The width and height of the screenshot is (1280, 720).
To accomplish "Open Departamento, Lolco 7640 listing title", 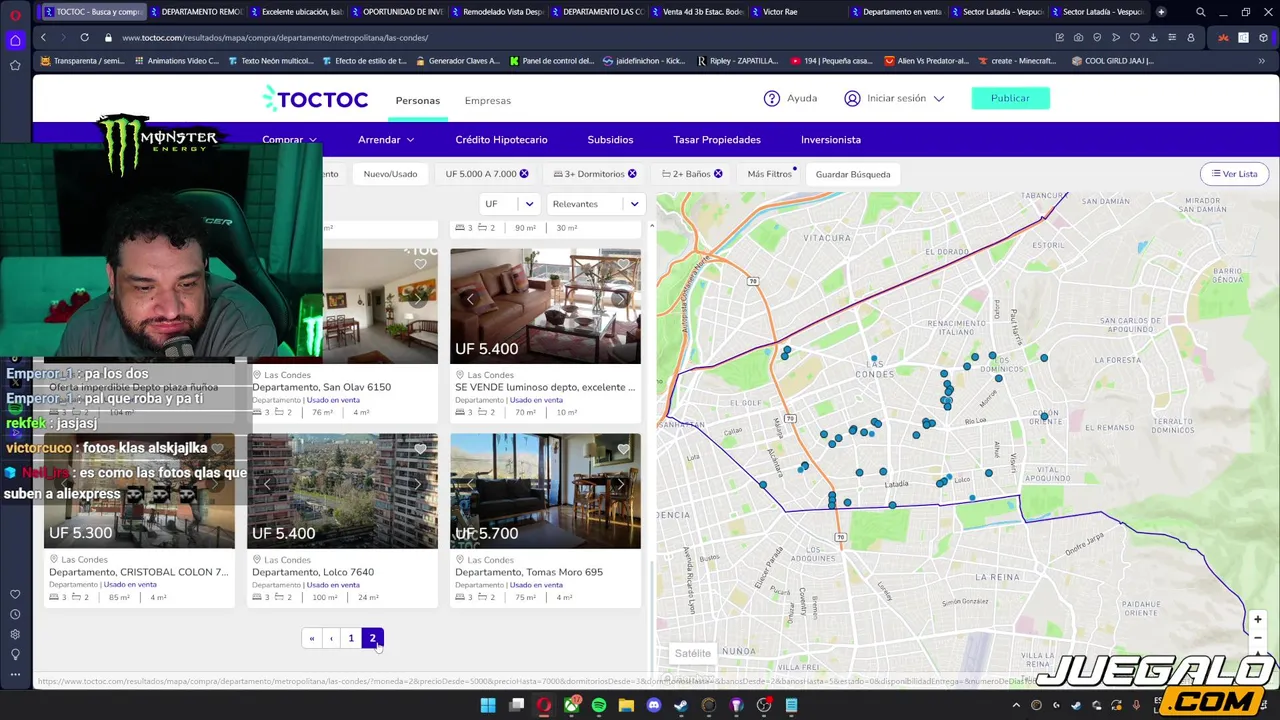I will tap(313, 572).
